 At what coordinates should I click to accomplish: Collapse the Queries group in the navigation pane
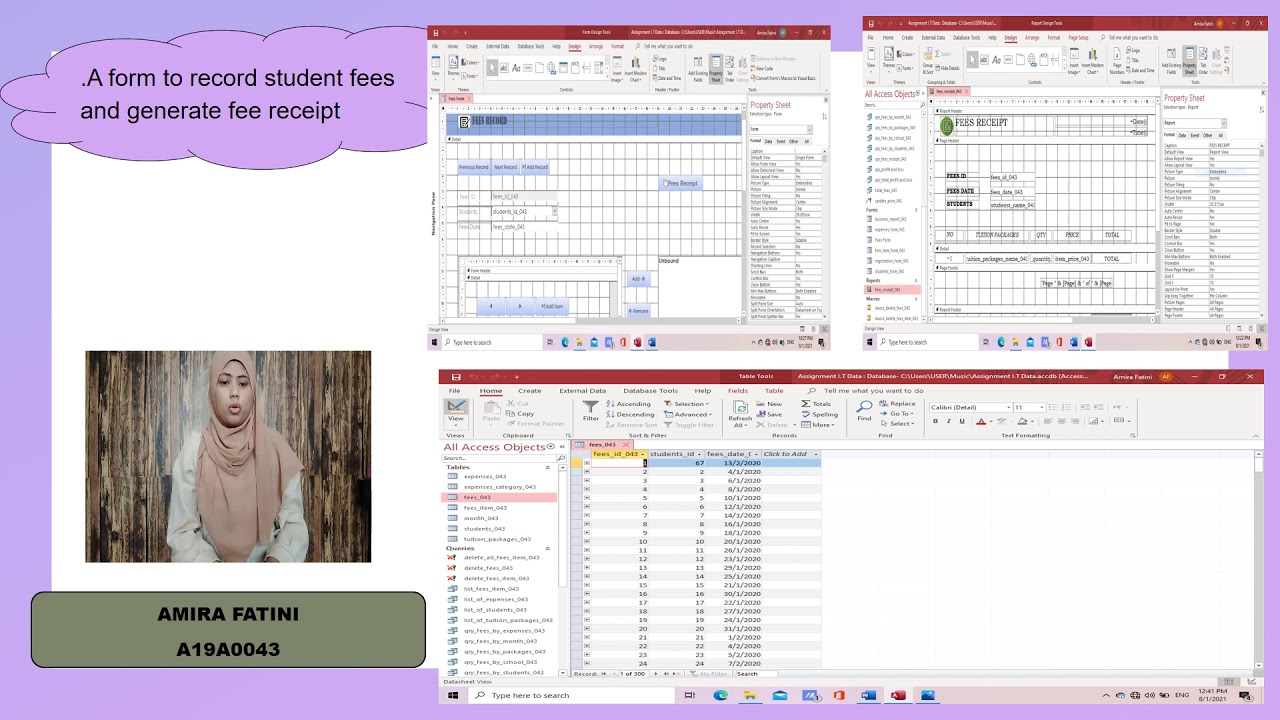point(548,548)
